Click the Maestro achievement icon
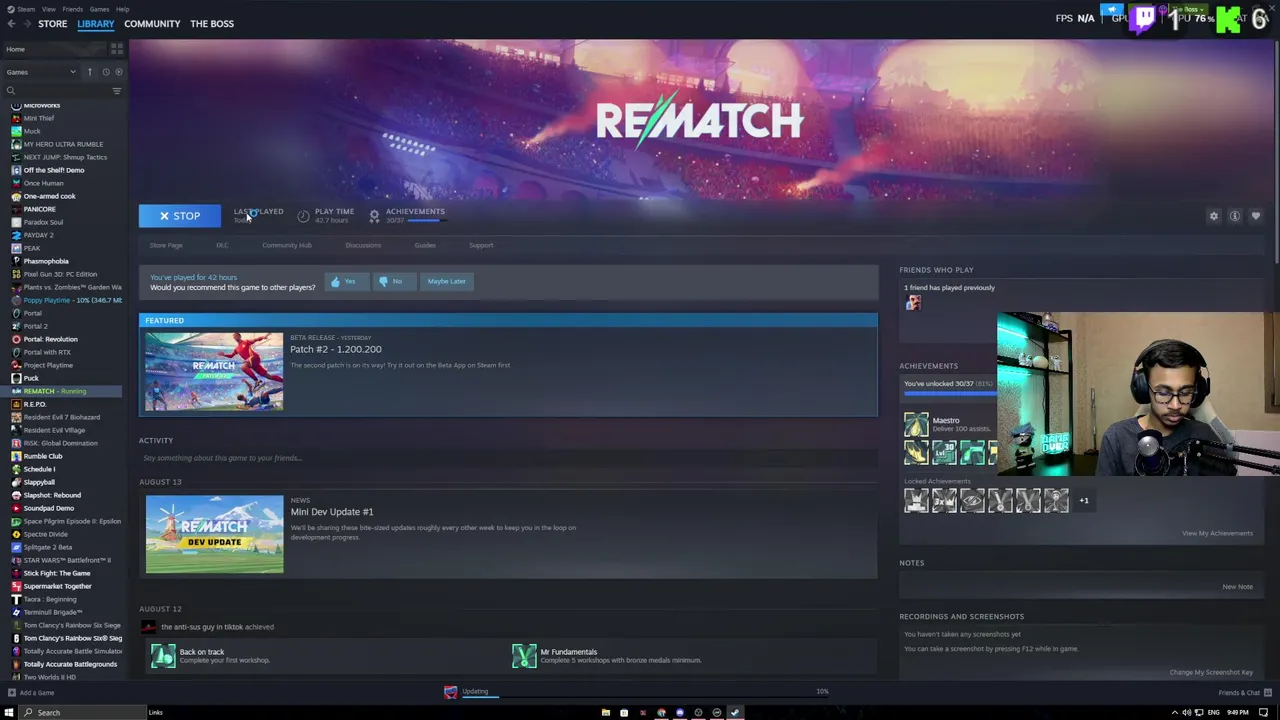The image size is (1280, 720). pos(916,425)
